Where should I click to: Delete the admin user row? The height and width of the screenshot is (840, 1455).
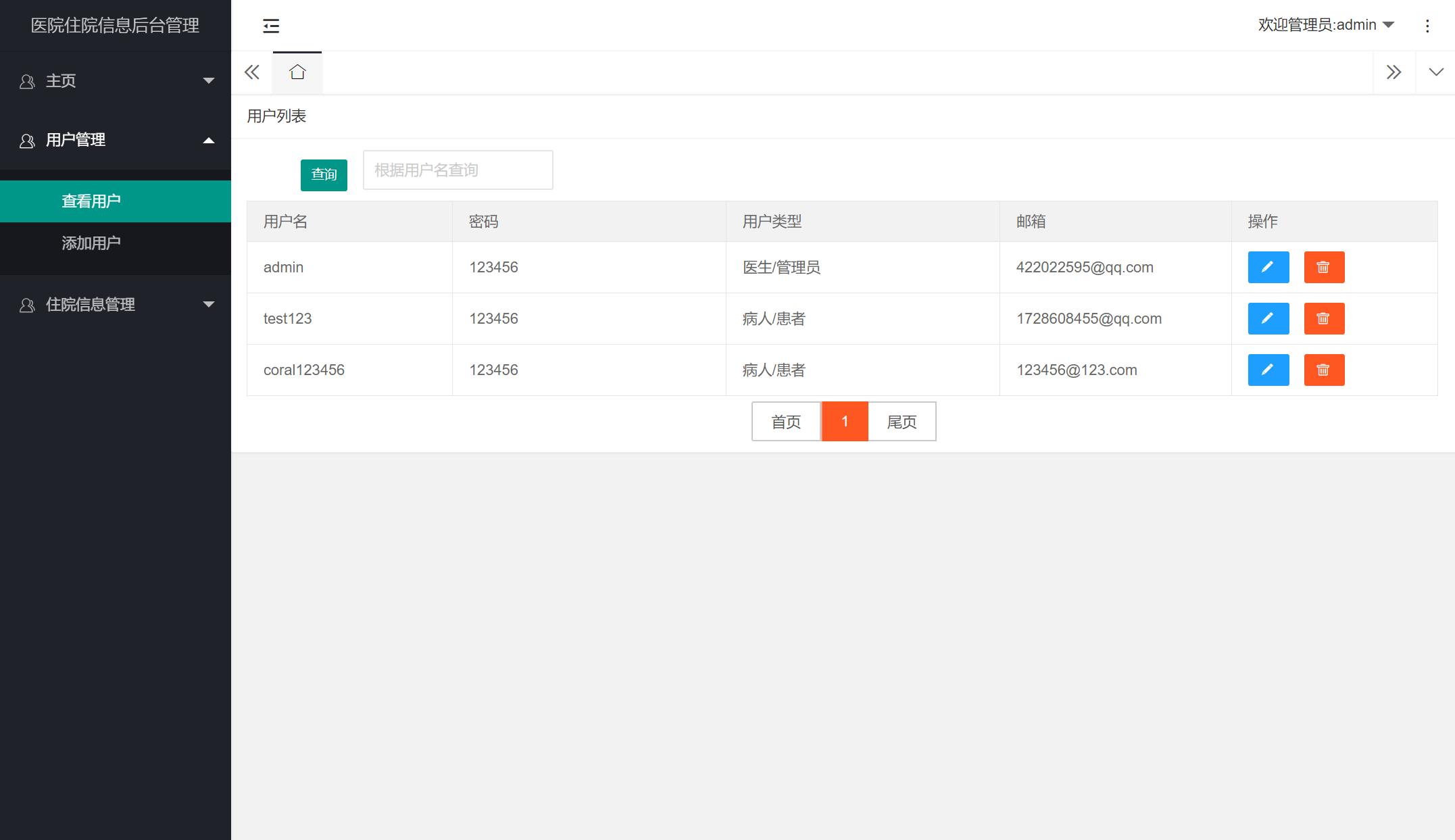(1324, 267)
